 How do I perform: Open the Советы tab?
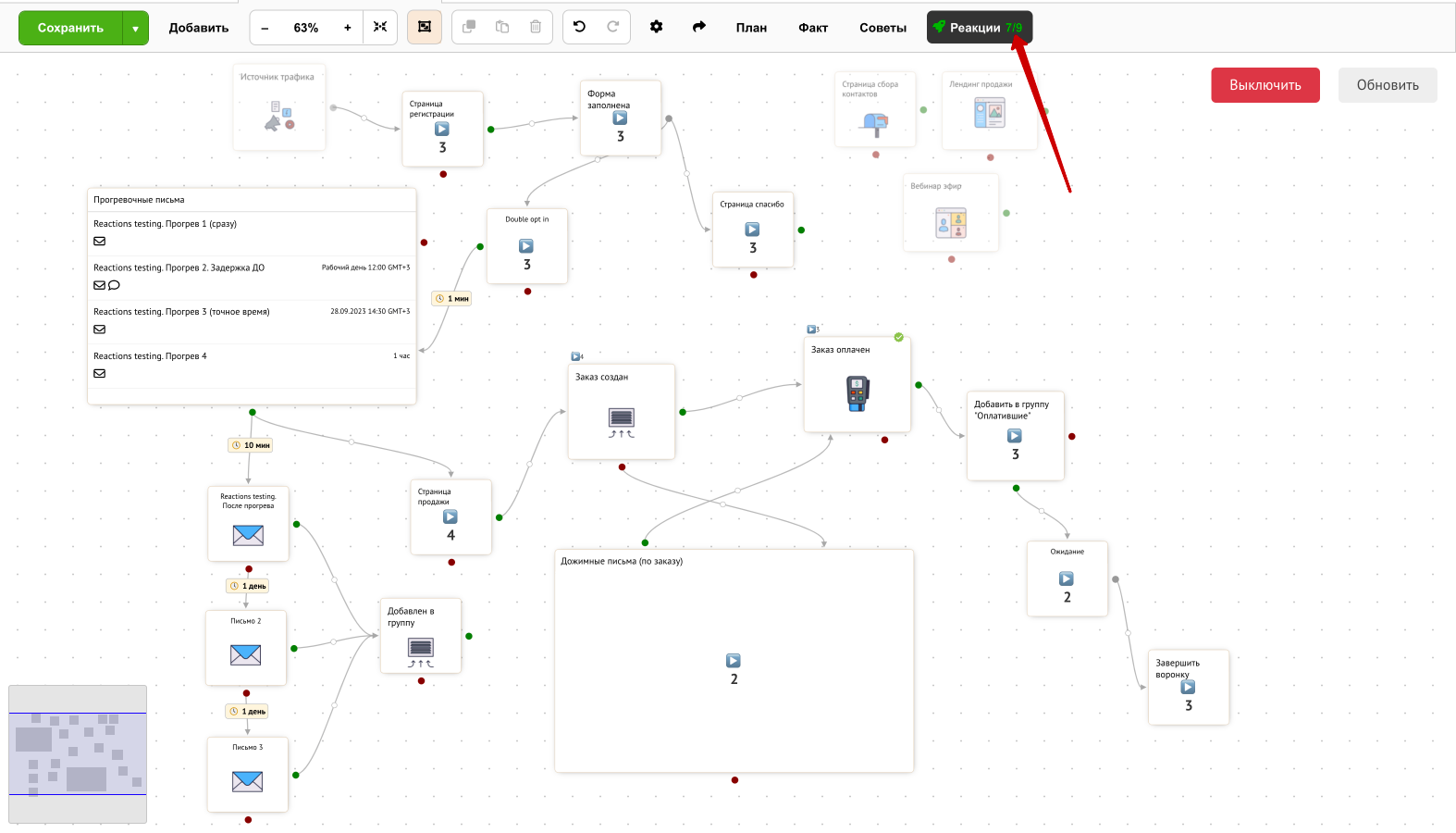(x=882, y=28)
